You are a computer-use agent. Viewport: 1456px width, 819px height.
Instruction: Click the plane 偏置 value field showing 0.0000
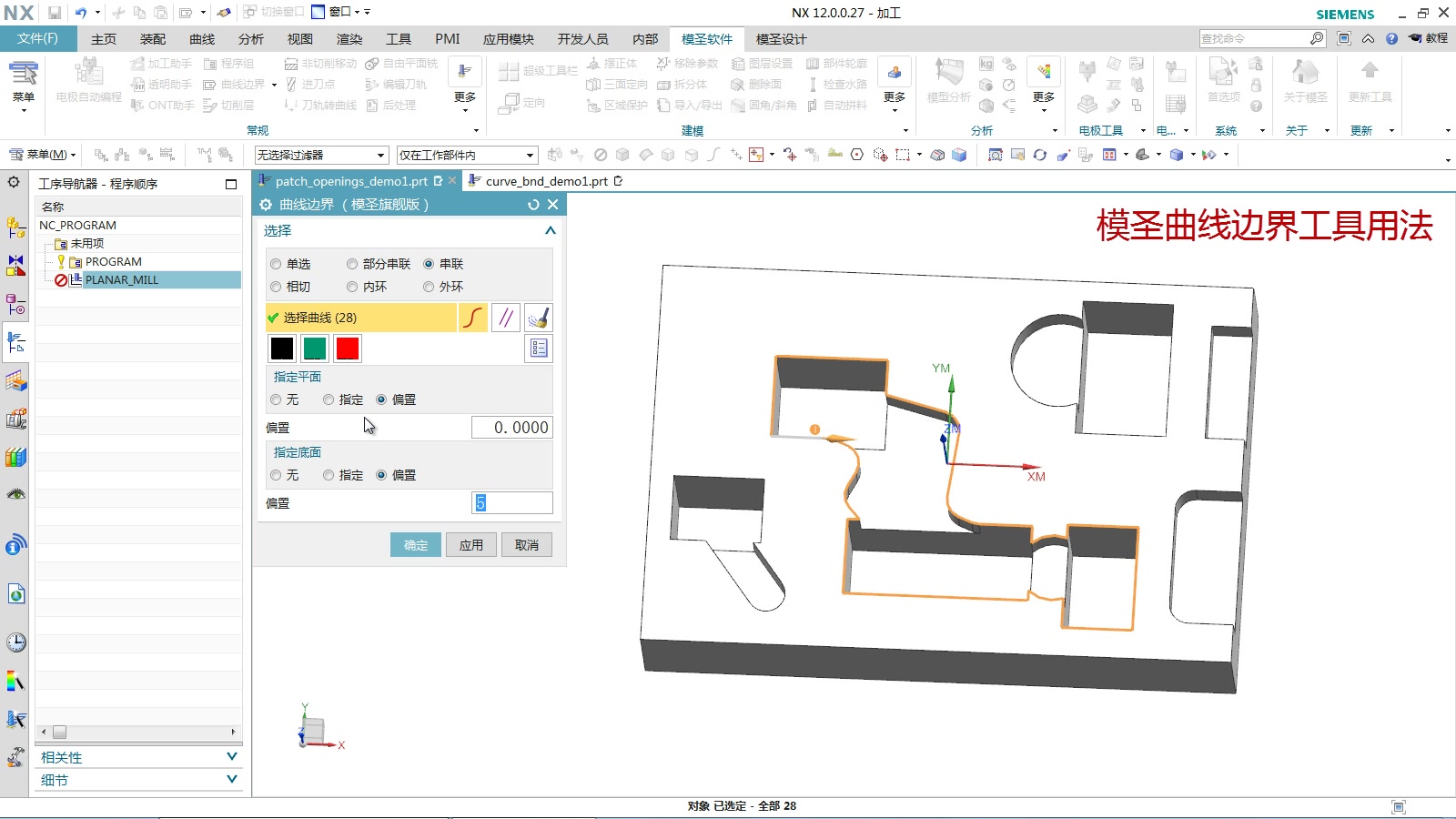coord(512,428)
